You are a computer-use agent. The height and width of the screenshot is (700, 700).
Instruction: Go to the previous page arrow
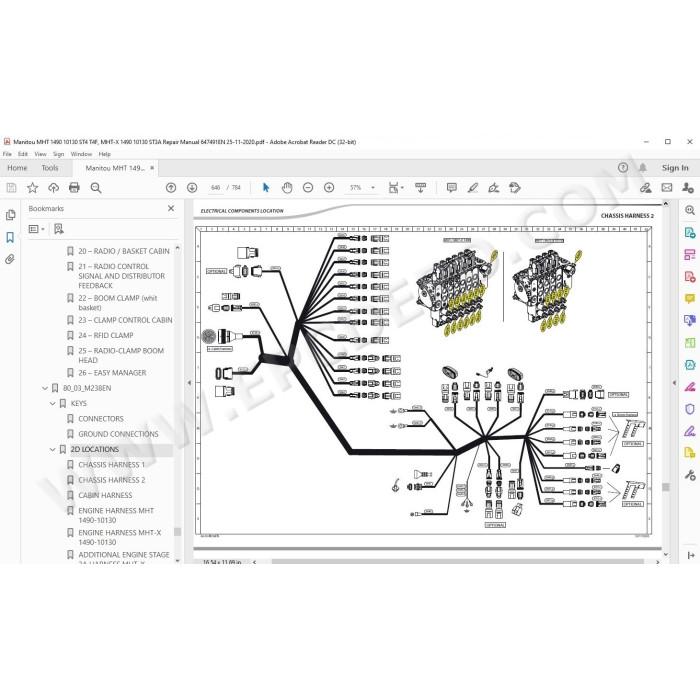(171, 188)
